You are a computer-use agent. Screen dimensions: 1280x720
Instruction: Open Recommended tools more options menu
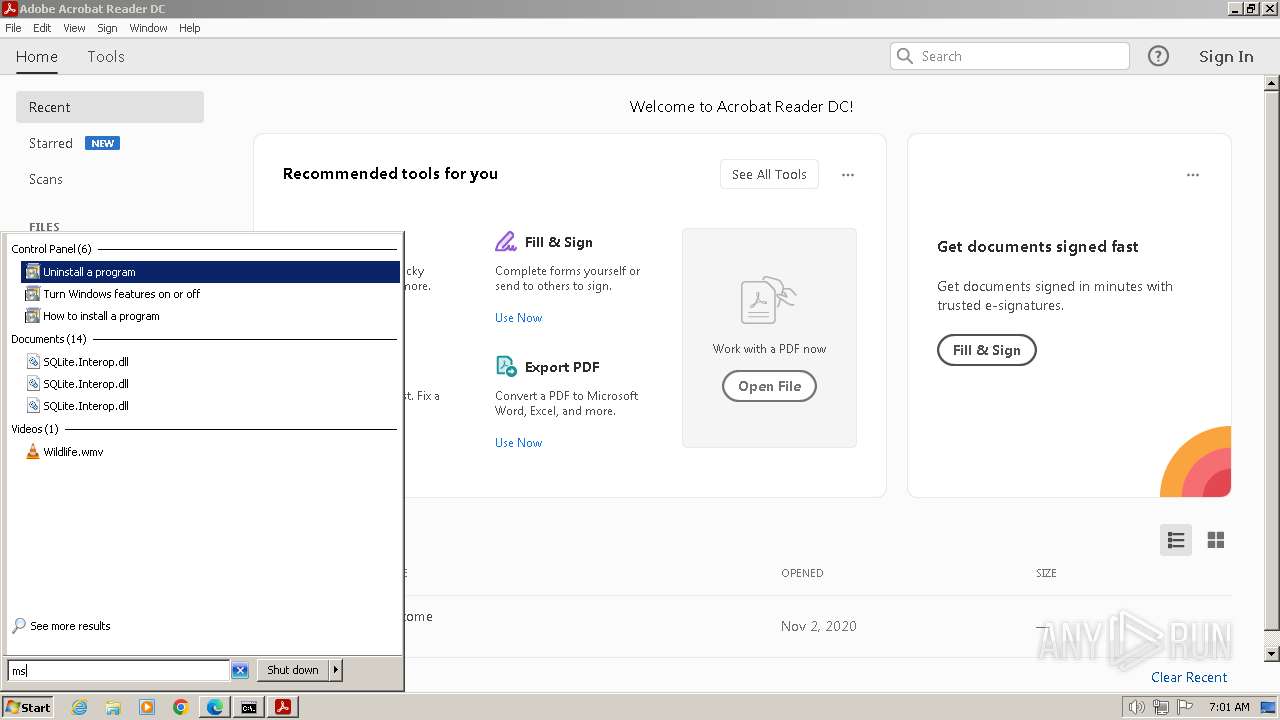848,175
